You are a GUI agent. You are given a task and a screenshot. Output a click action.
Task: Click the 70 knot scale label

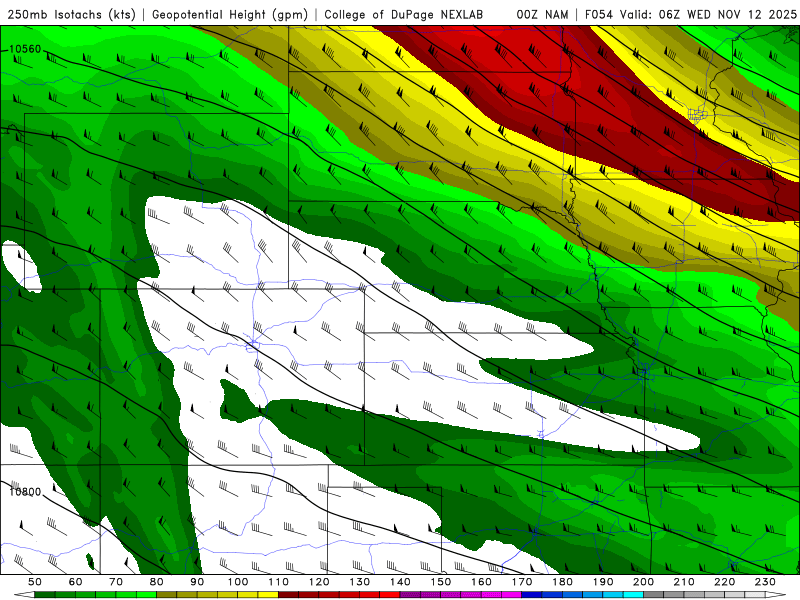(x=116, y=582)
